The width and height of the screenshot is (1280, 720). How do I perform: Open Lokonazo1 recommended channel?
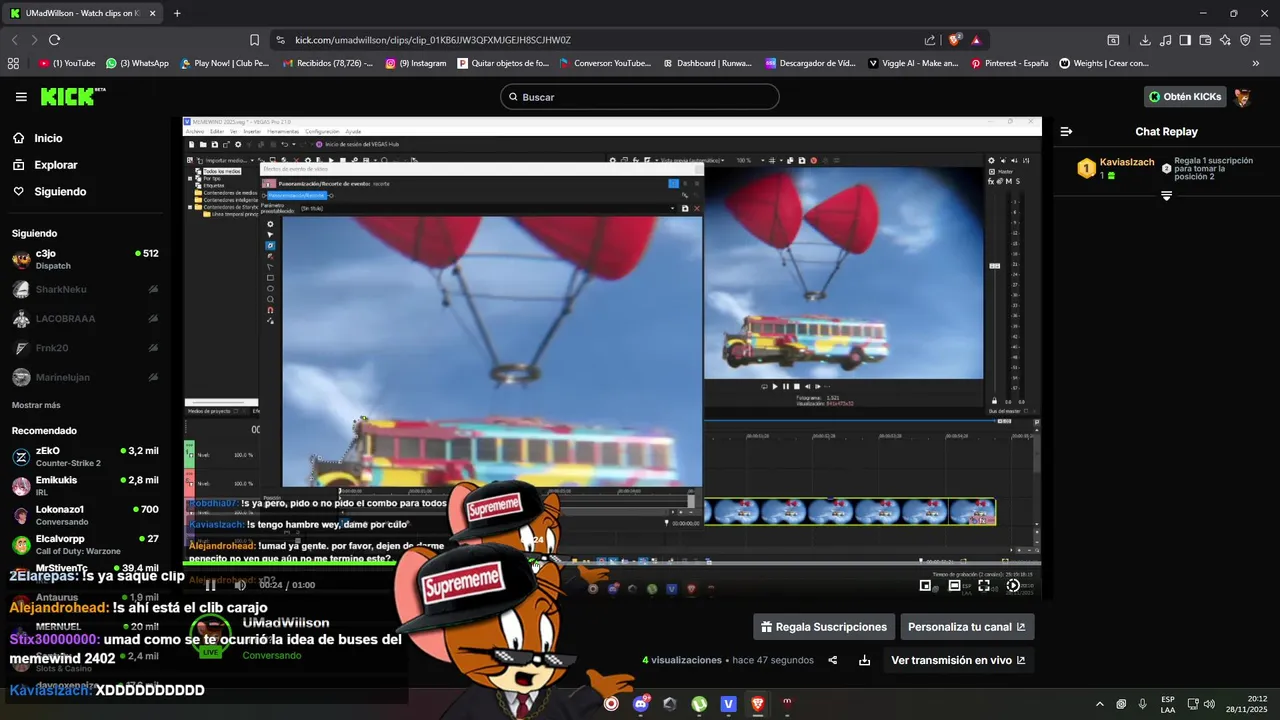click(85, 515)
